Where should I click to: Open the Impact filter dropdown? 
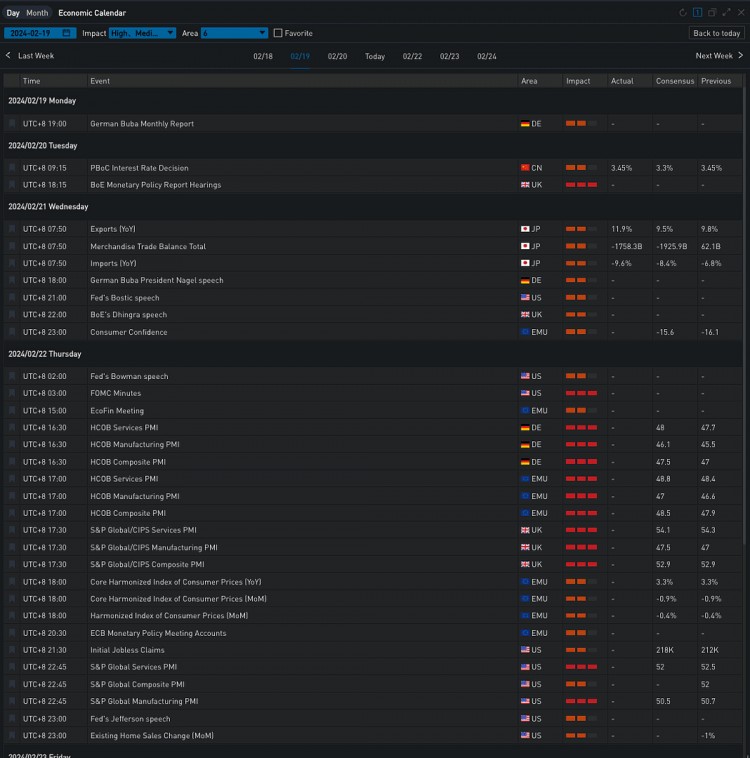click(x=142, y=33)
